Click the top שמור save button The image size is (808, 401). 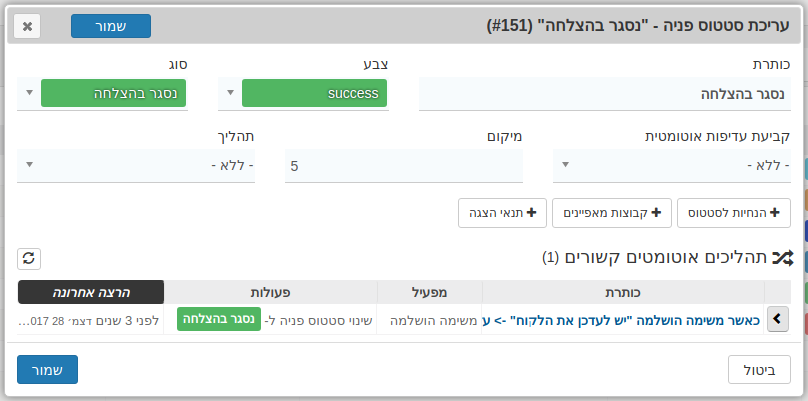(x=111, y=26)
